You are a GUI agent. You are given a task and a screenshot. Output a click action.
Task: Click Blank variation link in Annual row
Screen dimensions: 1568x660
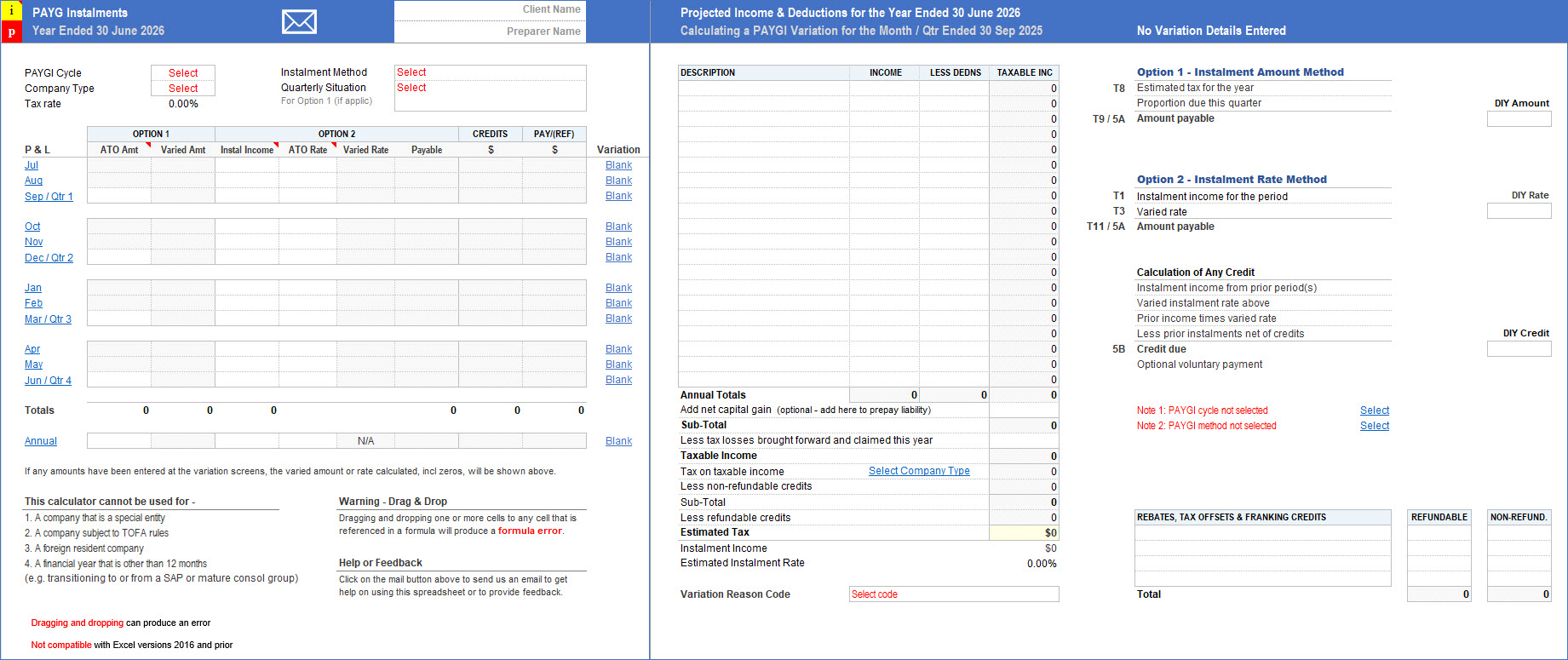pyautogui.click(x=618, y=441)
